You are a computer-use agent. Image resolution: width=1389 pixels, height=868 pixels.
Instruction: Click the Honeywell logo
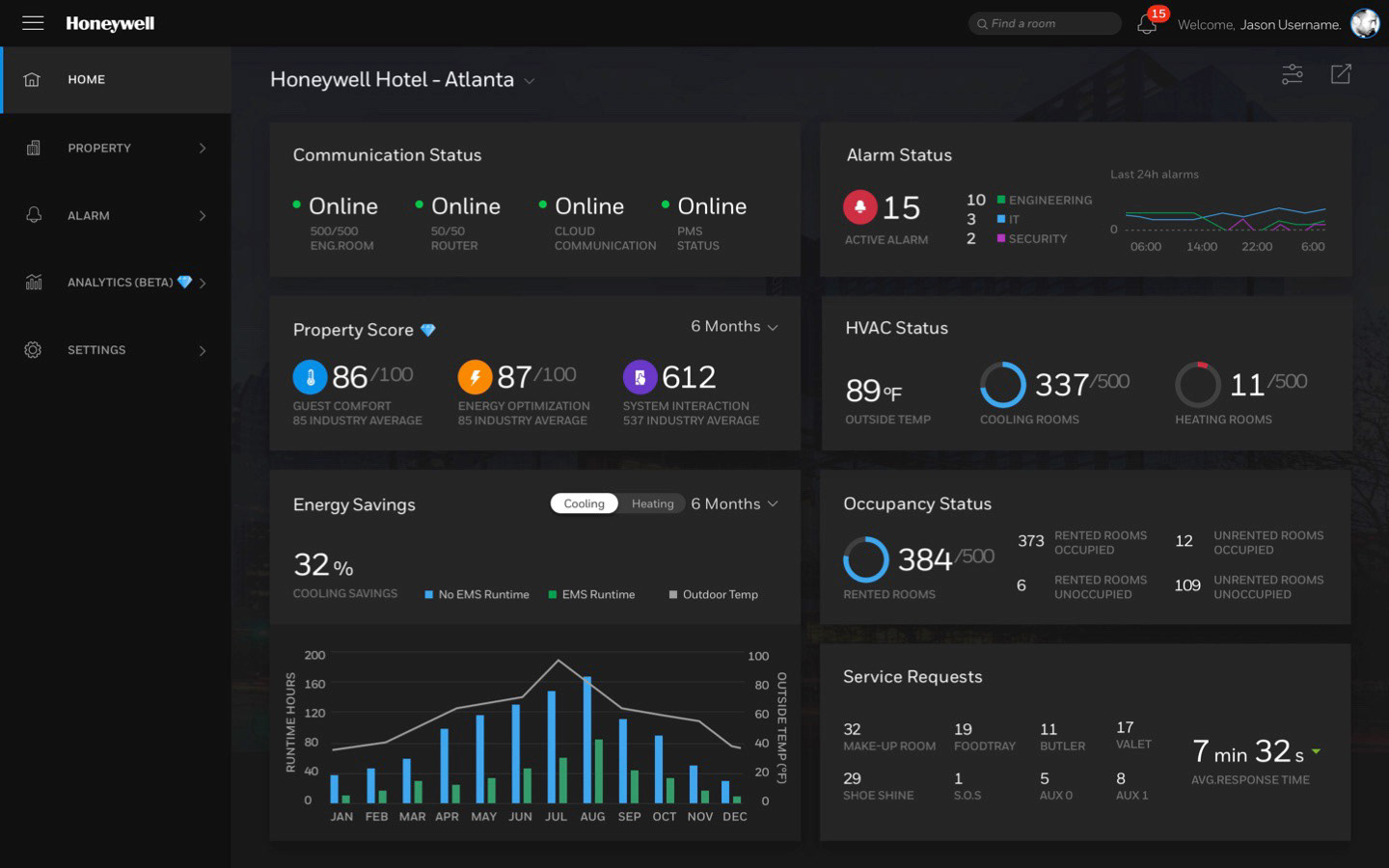[x=110, y=23]
